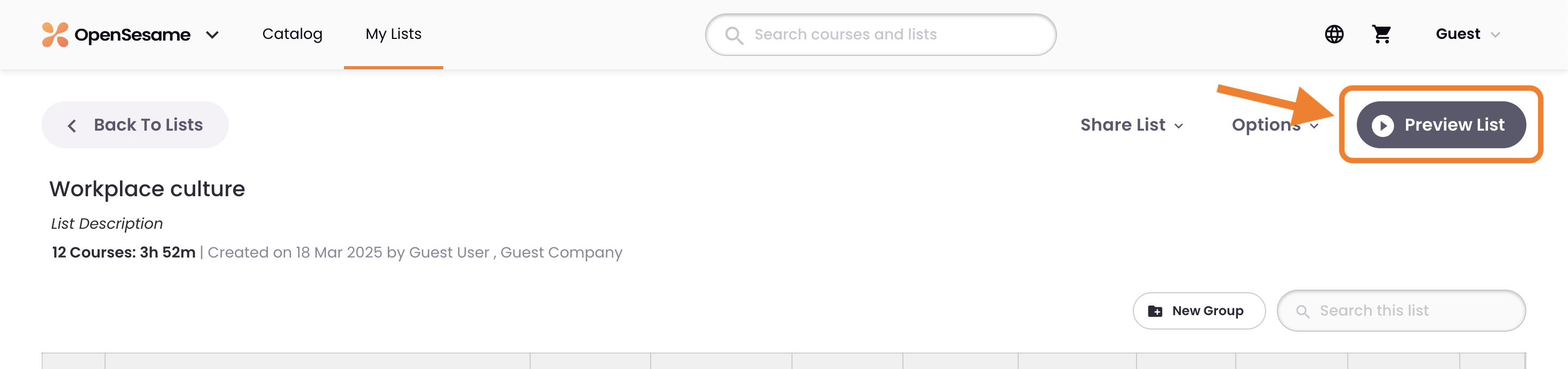Open the Share List dropdown
Viewport: 1568px width, 369px height.
click(x=1133, y=125)
